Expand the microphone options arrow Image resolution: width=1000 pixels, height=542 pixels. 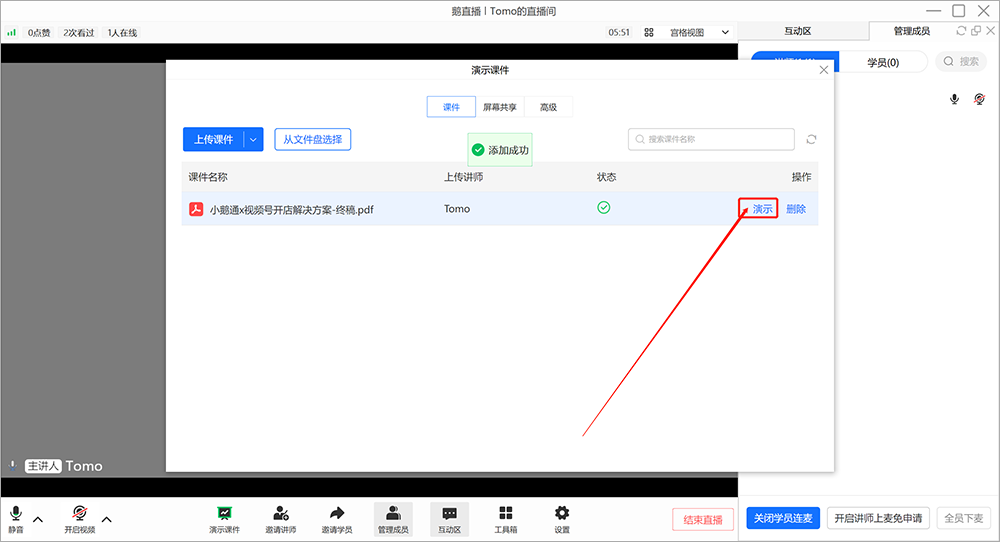point(38,519)
